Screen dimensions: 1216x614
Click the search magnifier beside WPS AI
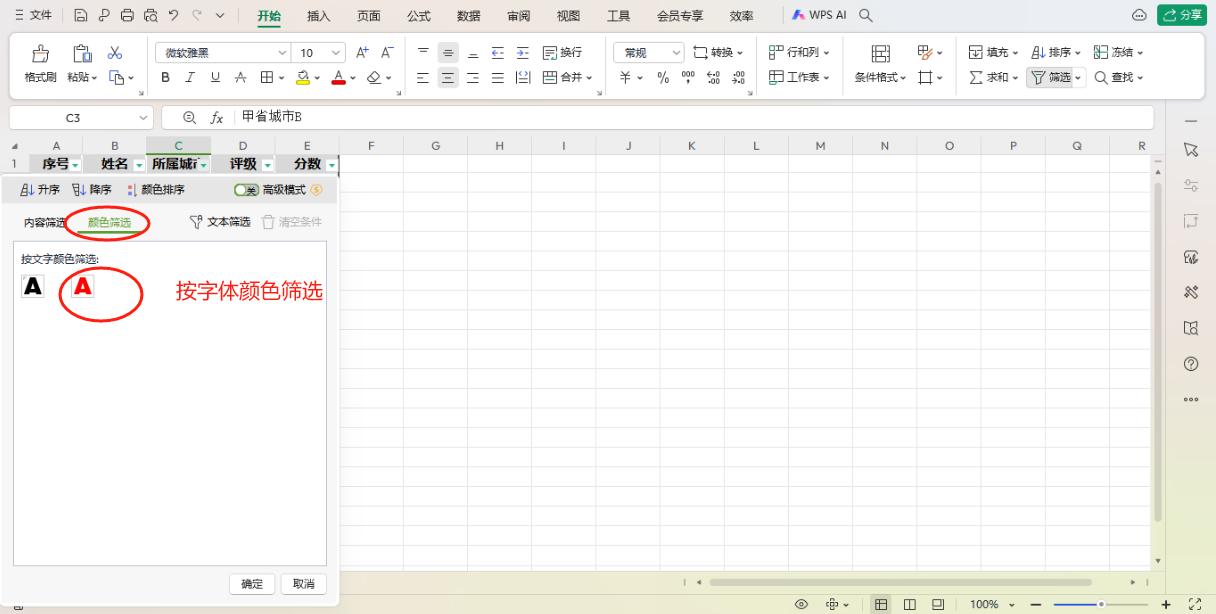[x=865, y=16]
